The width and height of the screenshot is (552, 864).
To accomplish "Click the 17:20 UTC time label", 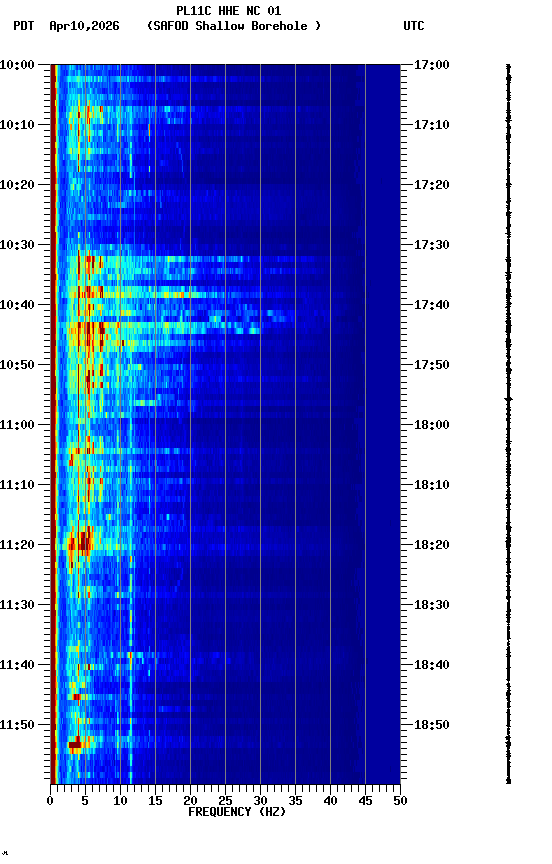I will 432,185.
